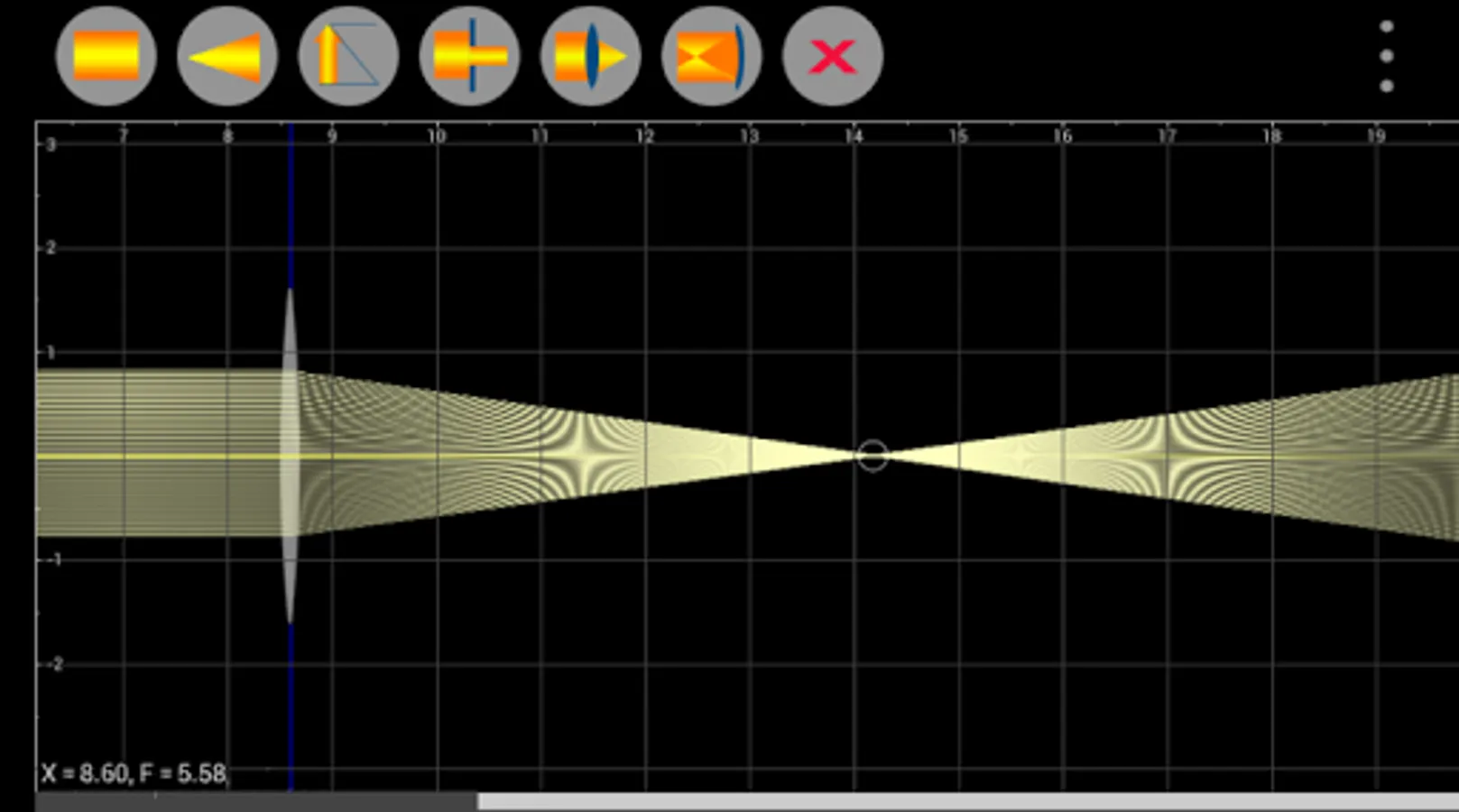Screen dimensions: 1459x812
Task: Insert a curved mirror element
Action: (x=711, y=56)
